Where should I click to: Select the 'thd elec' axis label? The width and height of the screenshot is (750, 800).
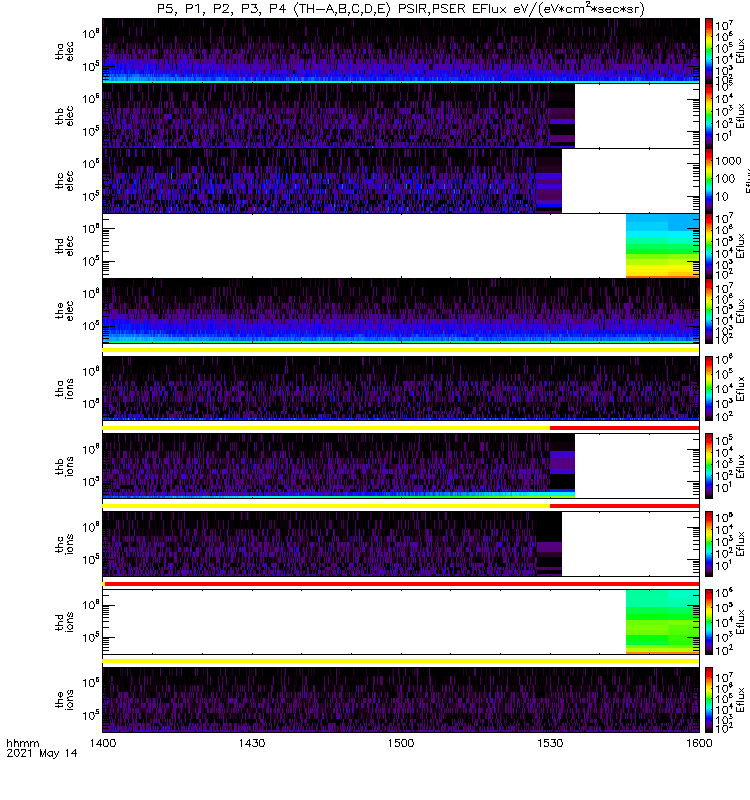[x=64, y=245]
